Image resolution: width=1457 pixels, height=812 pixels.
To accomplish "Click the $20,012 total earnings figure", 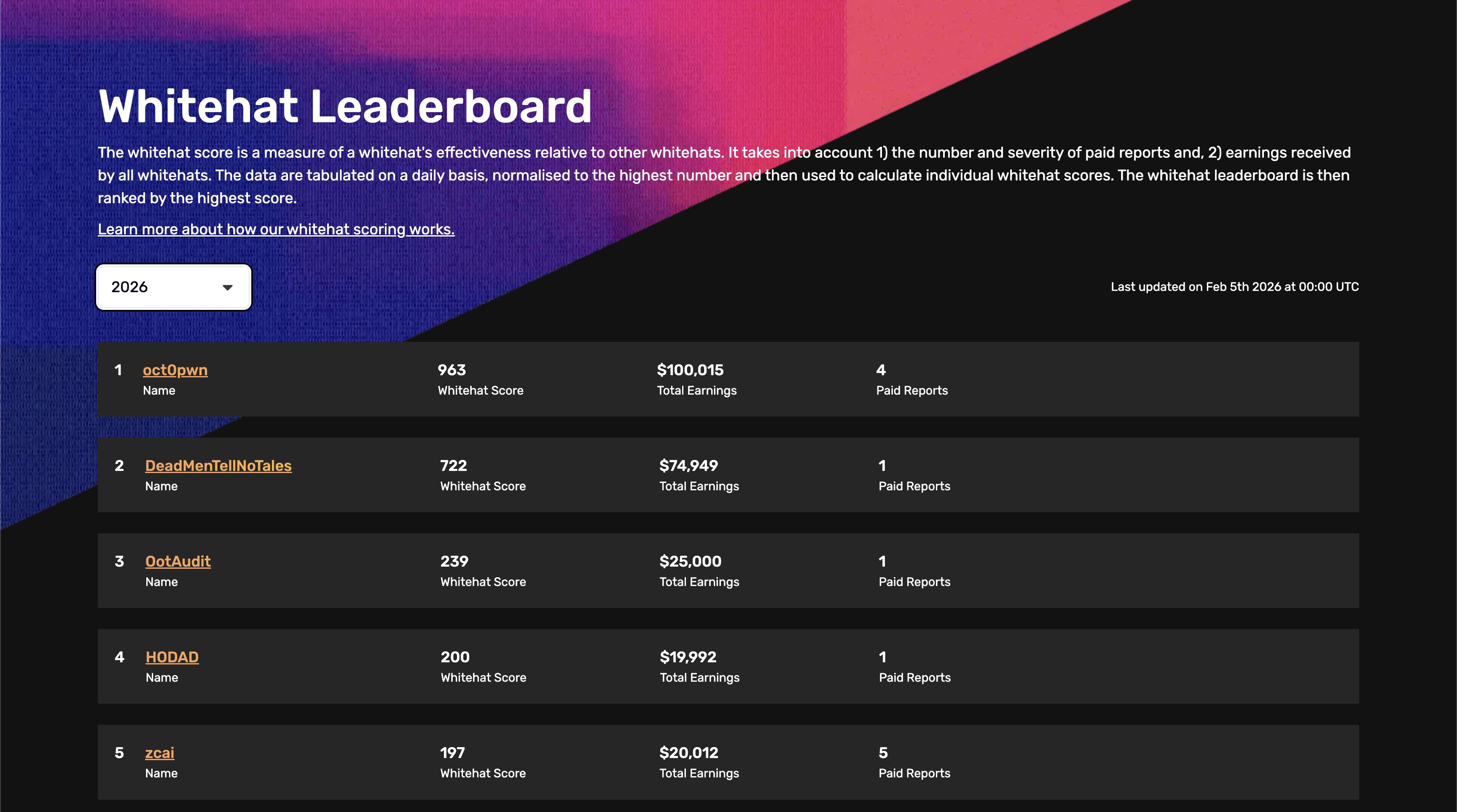I will [x=688, y=753].
